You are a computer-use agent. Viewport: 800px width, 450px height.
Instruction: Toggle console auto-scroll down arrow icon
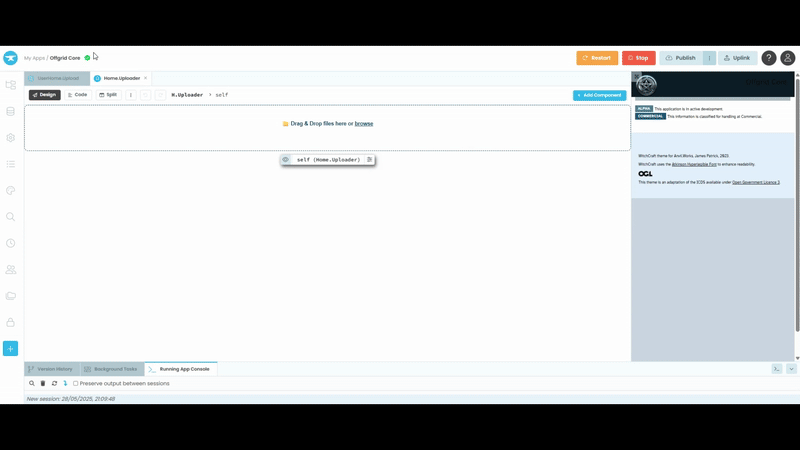click(x=65, y=383)
